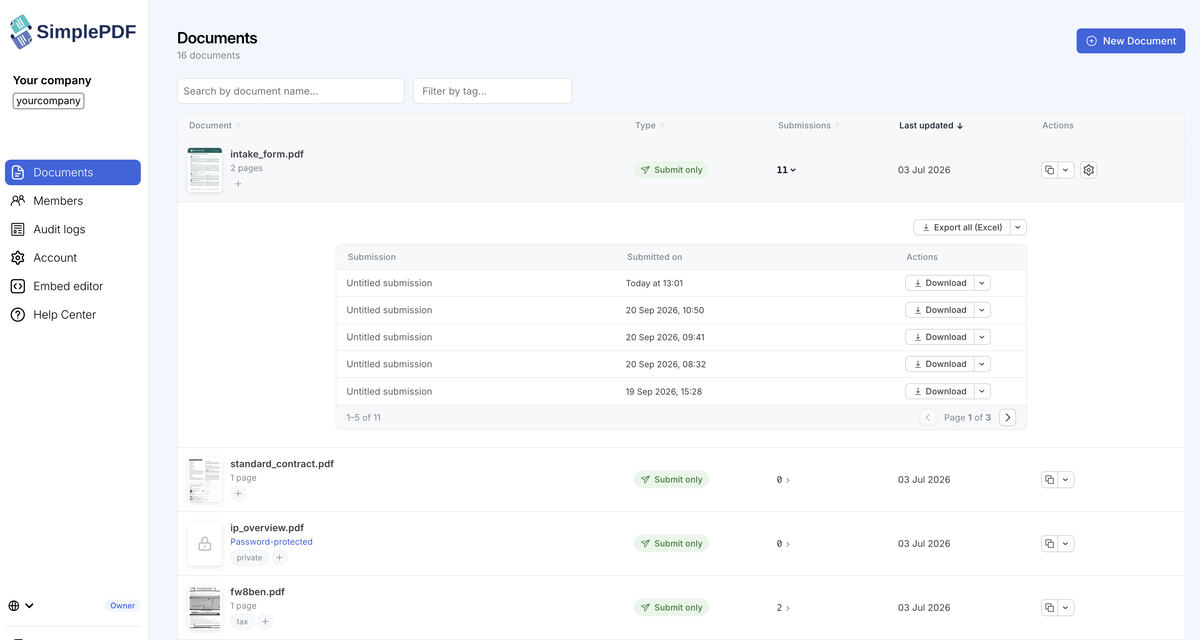The image size is (1200, 640).
Task: Open the Embed editor
Action: [73, 286]
